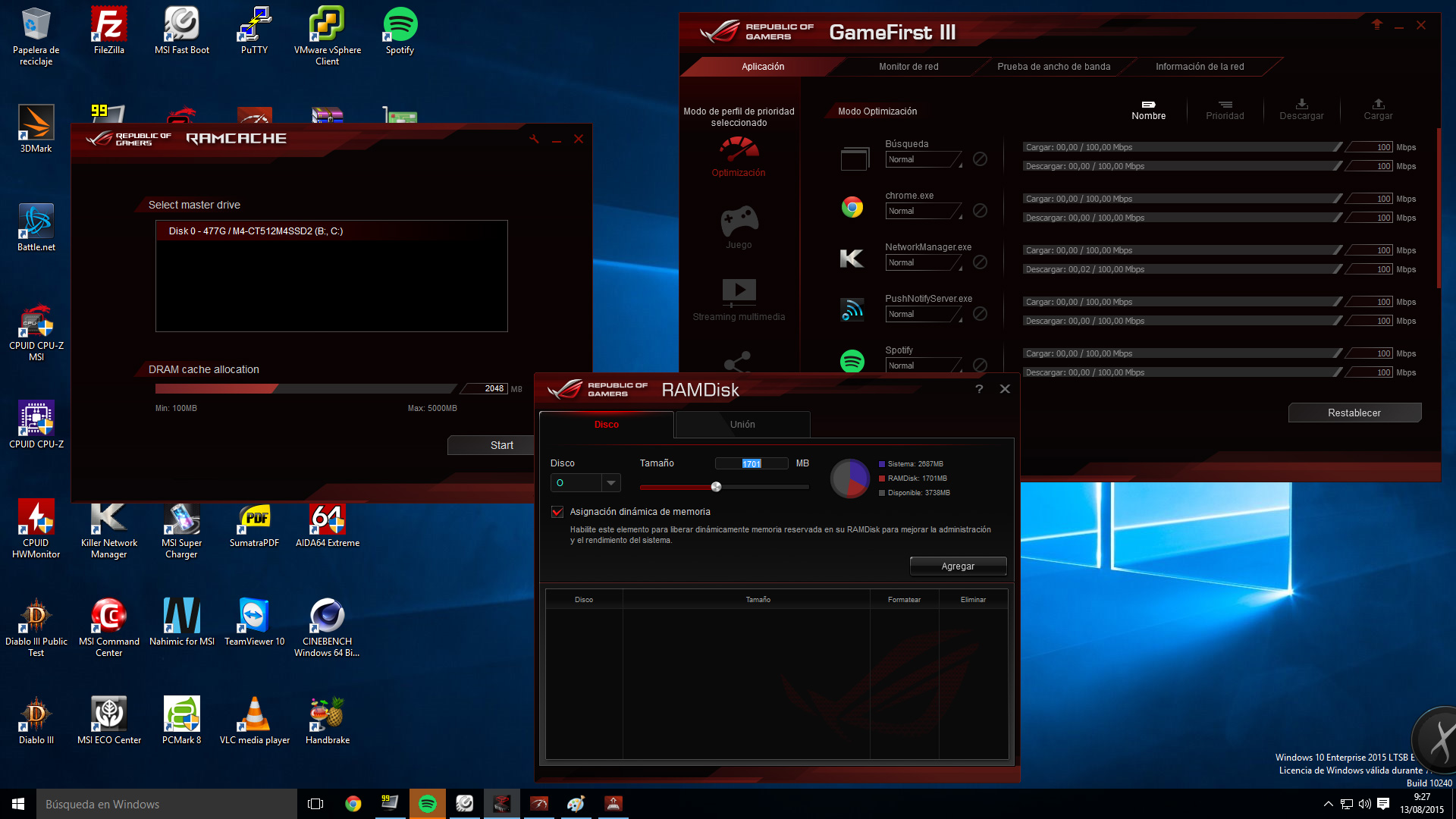
Task: Click the Agregar button
Action: point(958,566)
